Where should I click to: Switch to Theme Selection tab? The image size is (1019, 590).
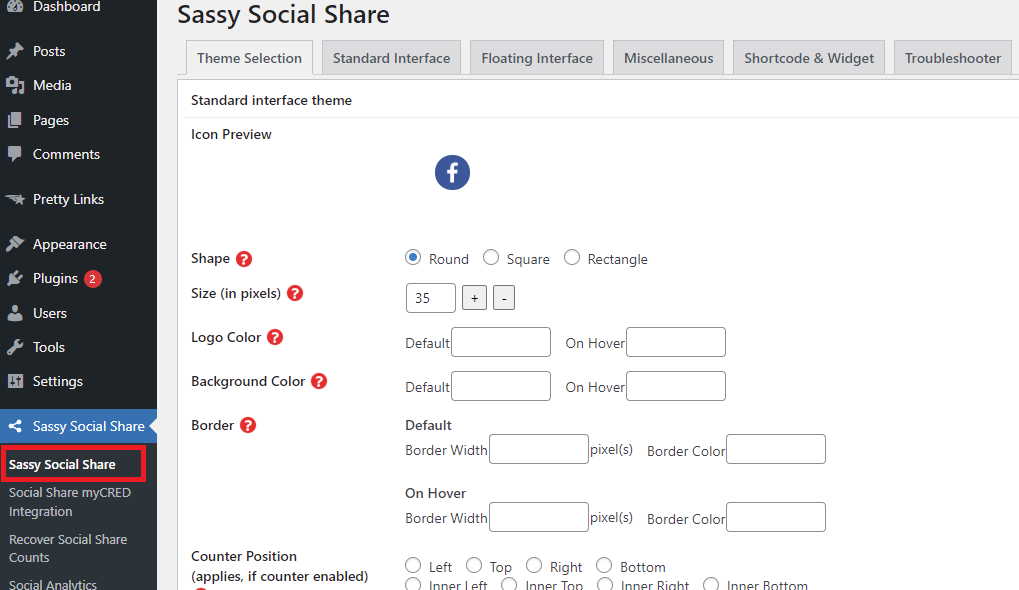point(249,58)
